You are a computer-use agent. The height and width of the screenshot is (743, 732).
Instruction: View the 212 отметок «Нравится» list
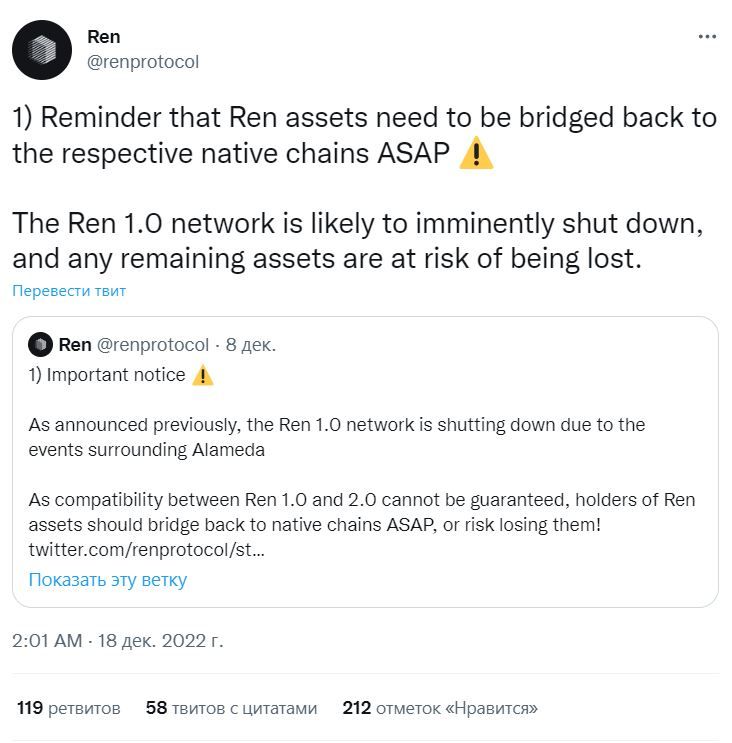coord(440,708)
